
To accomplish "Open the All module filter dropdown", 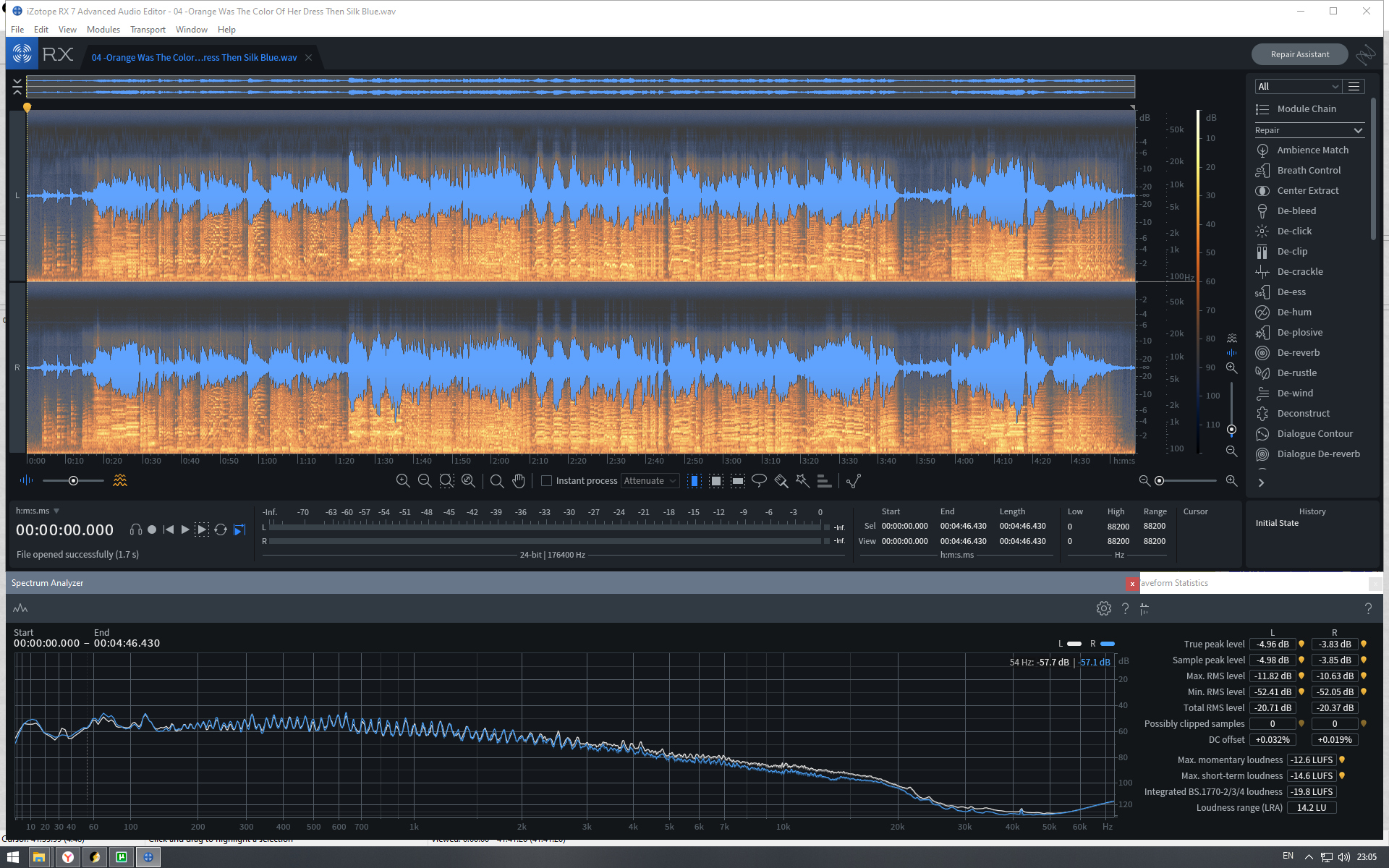I will click(x=1298, y=87).
